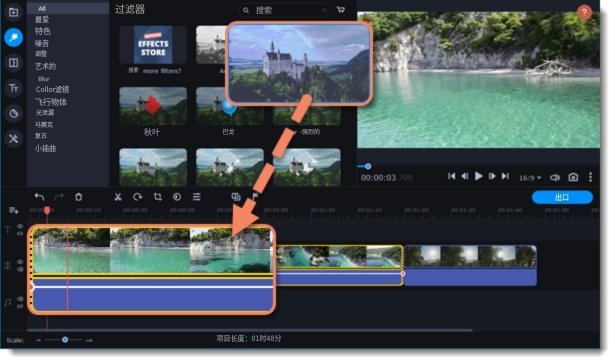This screenshot has height=364, width=615.
Task: Select the Collor滤镜 category
Action: 52,89
